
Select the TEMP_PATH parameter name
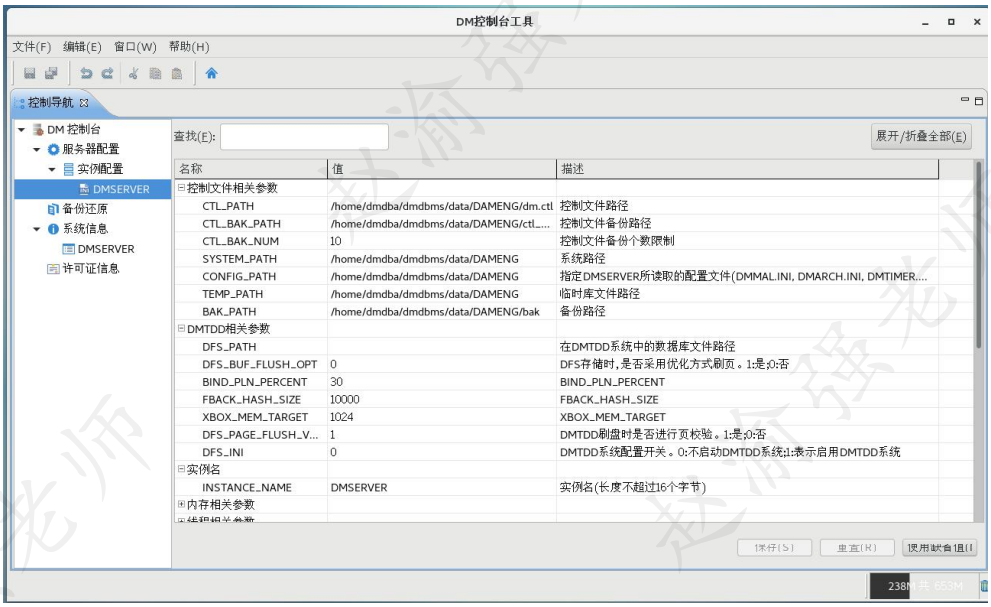pos(233,294)
